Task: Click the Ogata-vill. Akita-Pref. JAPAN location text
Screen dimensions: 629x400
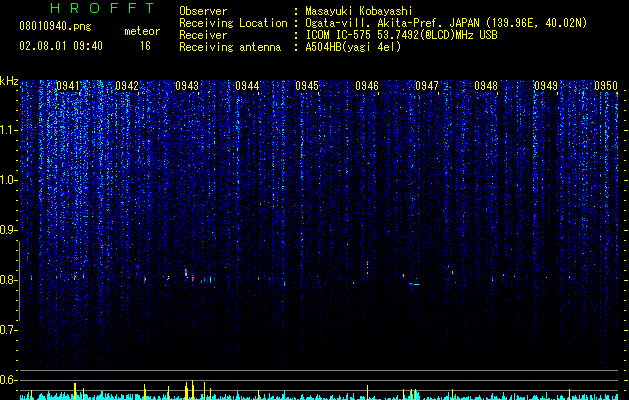Action: pos(446,23)
